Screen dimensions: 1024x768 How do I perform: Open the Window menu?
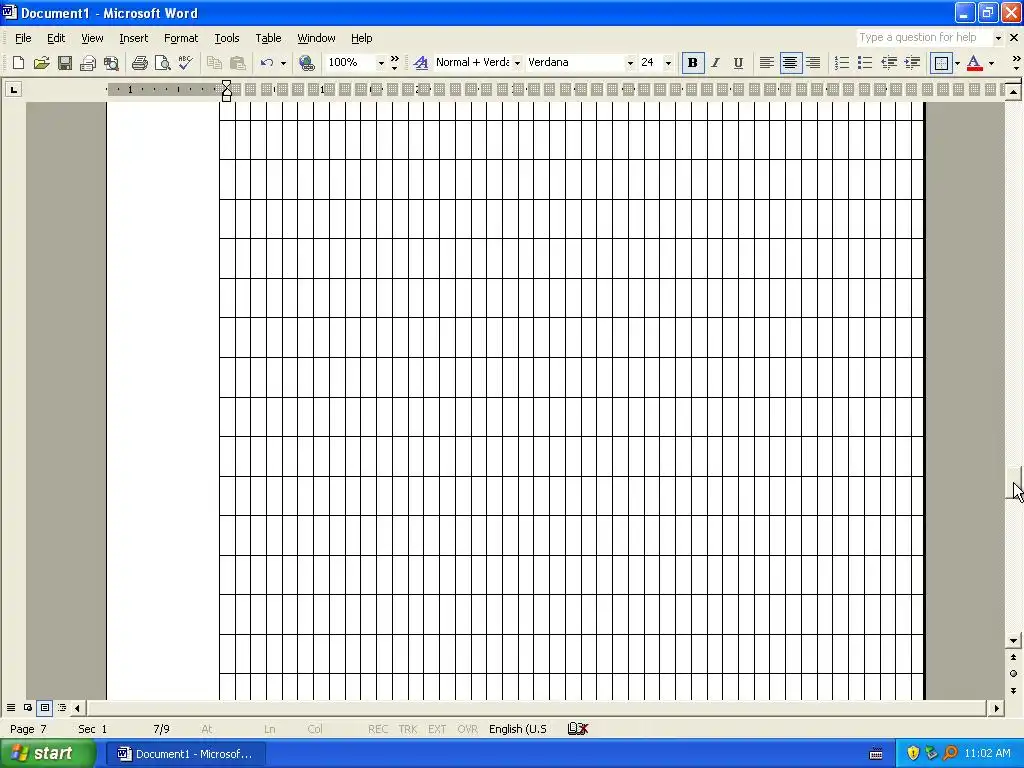click(x=316, y=38)
